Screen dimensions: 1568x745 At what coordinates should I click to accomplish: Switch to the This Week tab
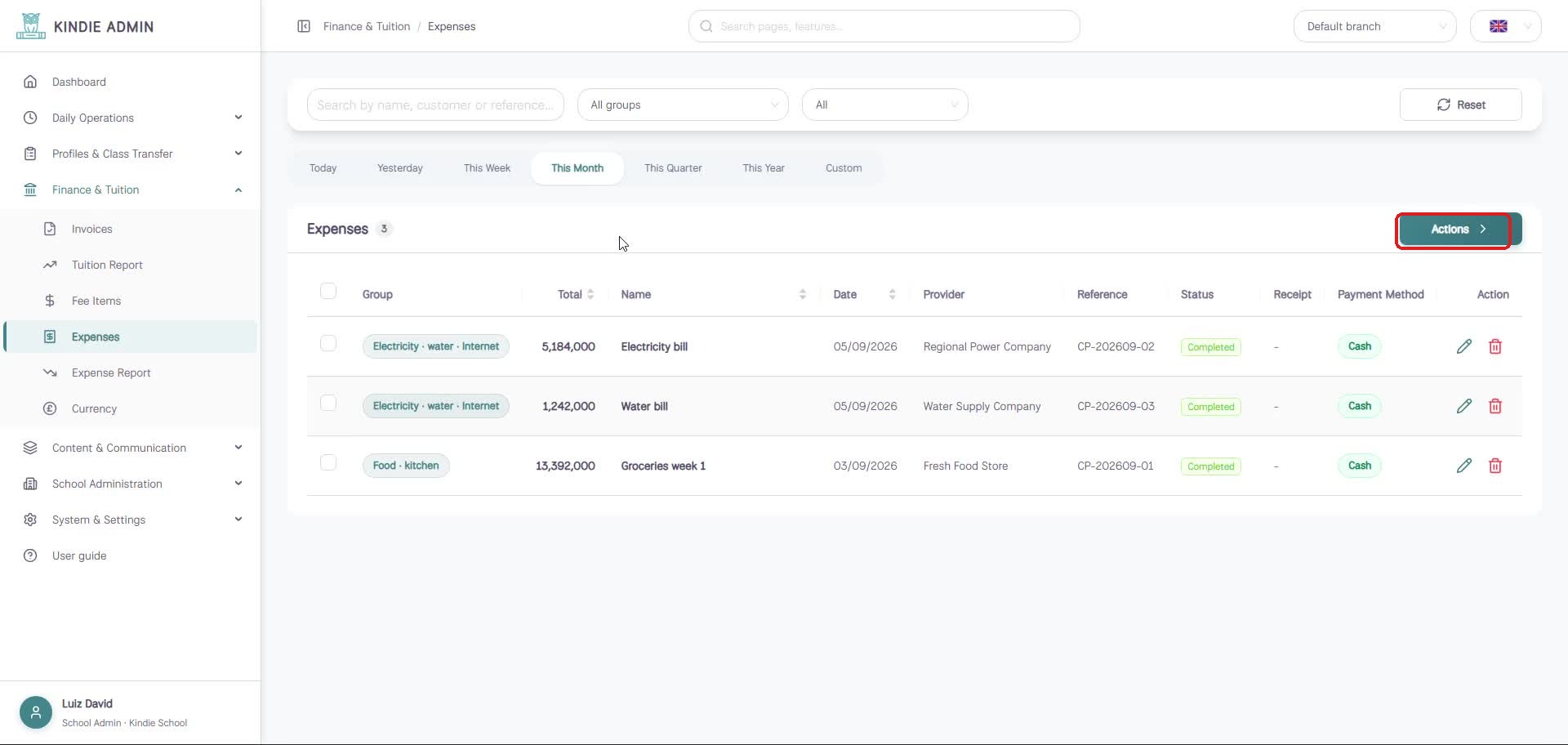coord(487,168)
